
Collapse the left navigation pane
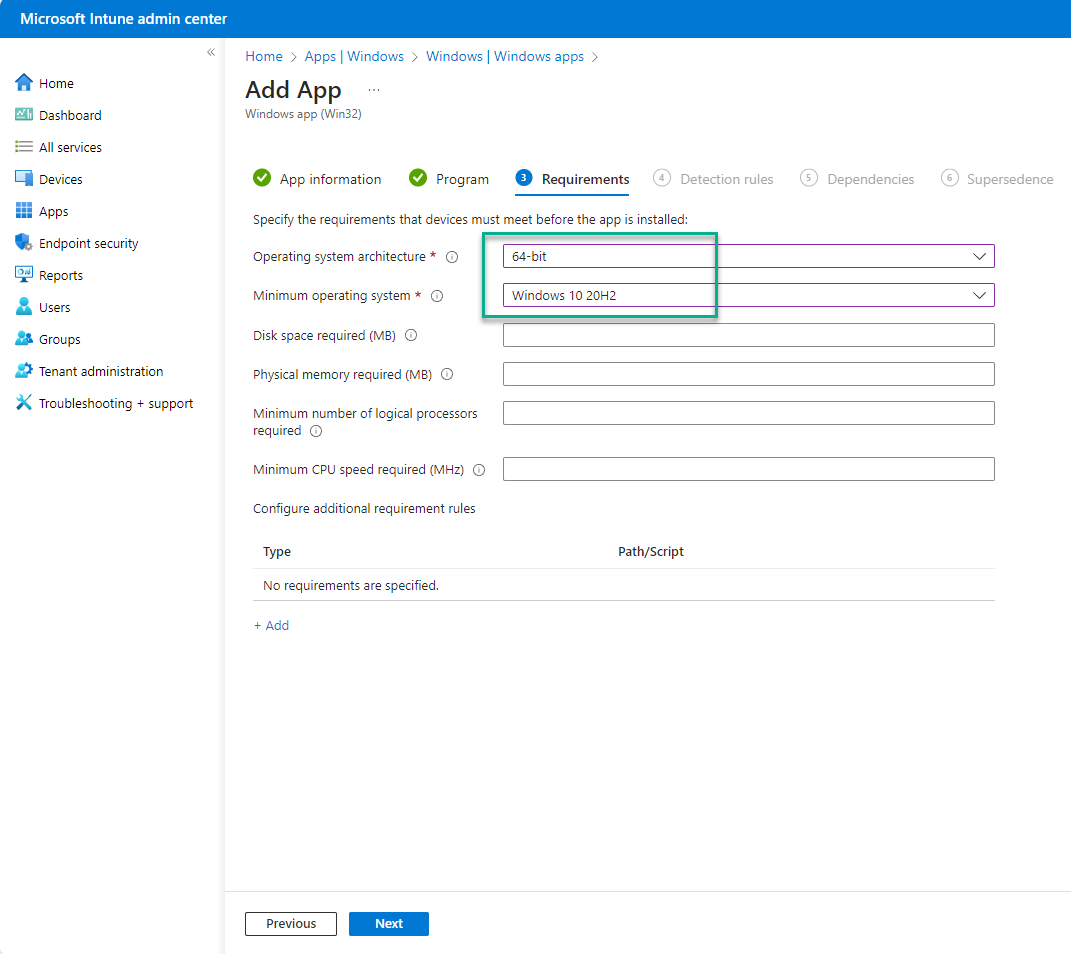point(210,51)
